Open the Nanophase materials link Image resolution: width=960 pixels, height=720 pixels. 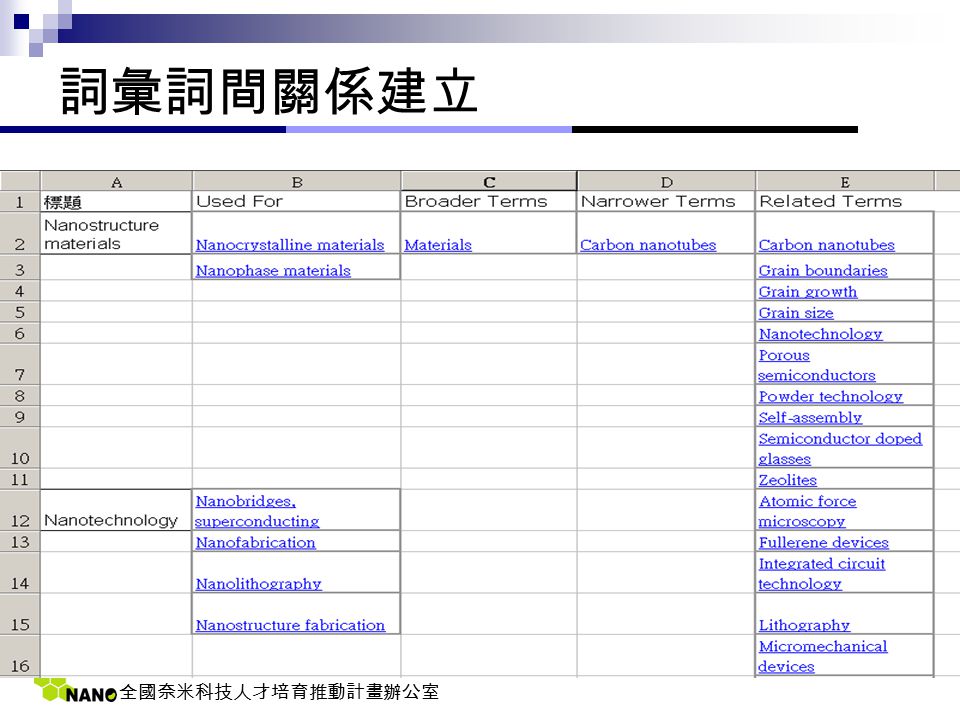[273, 271]
